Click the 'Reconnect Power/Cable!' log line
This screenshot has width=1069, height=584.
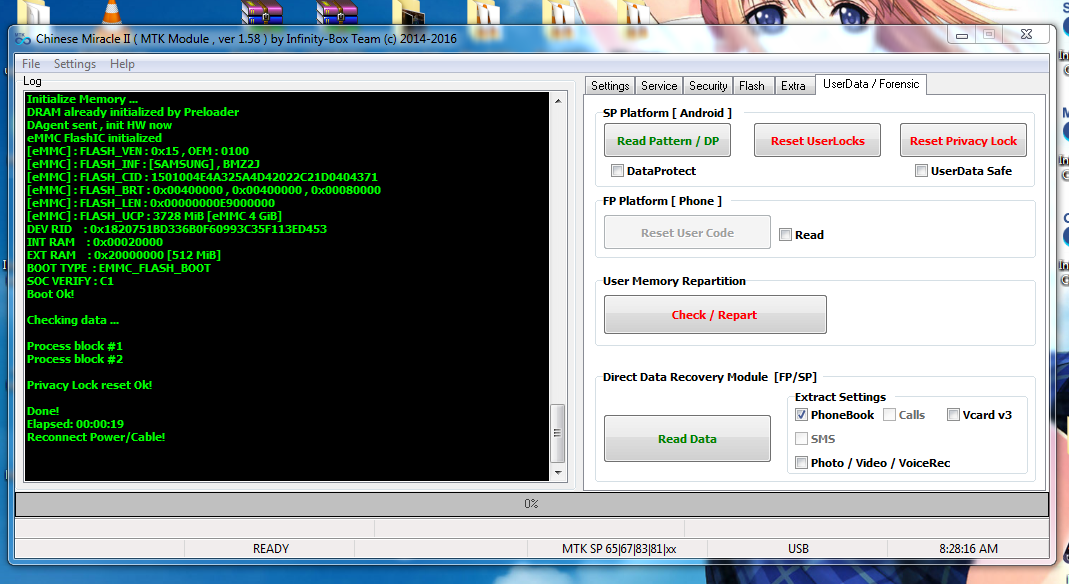click(96, 437)
